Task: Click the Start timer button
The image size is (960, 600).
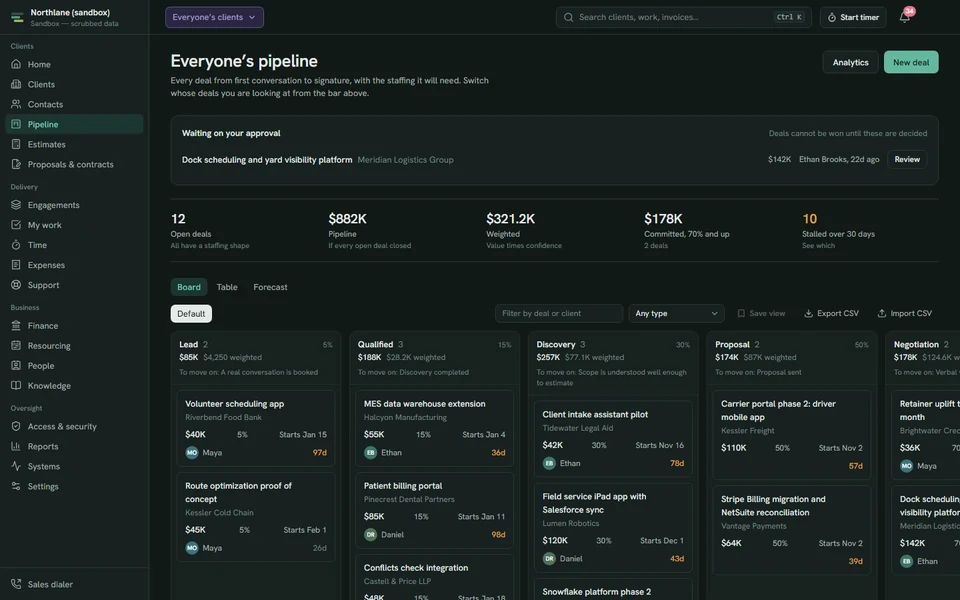Action: point(853,17)
